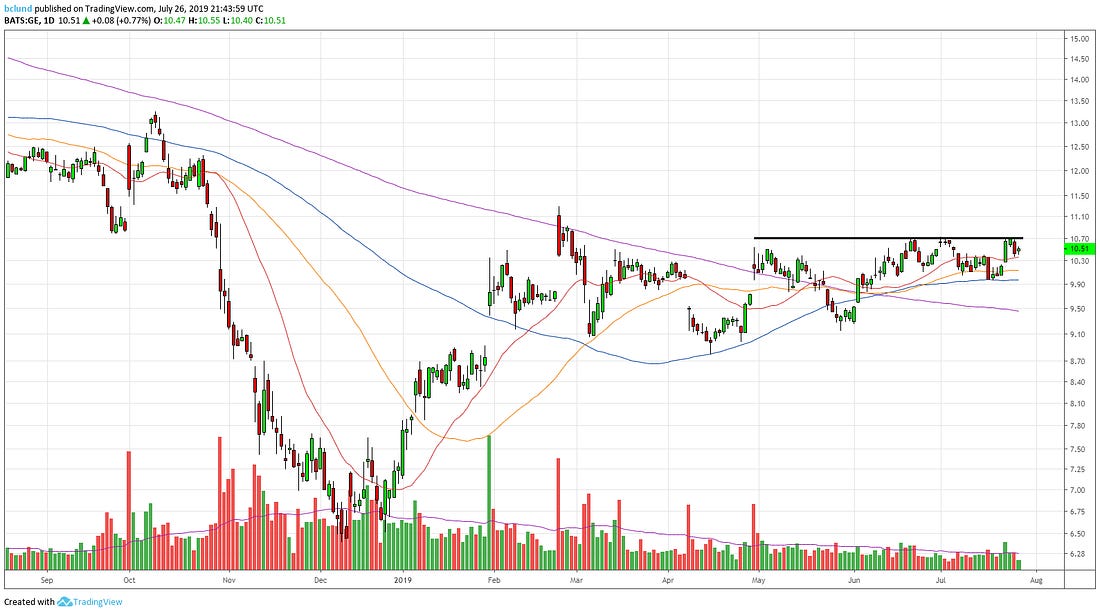Open the bclund author profile link
The height and width of the screenshot is (614, 1100).
(19, 7)
